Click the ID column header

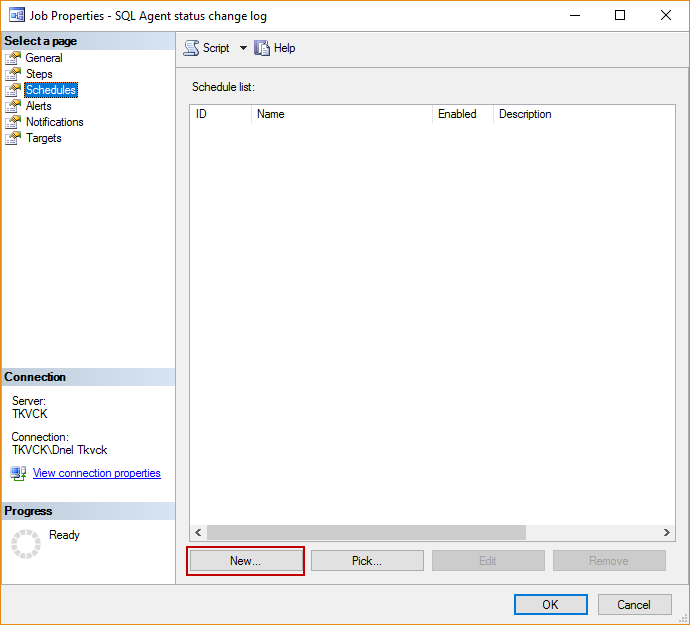220,114
